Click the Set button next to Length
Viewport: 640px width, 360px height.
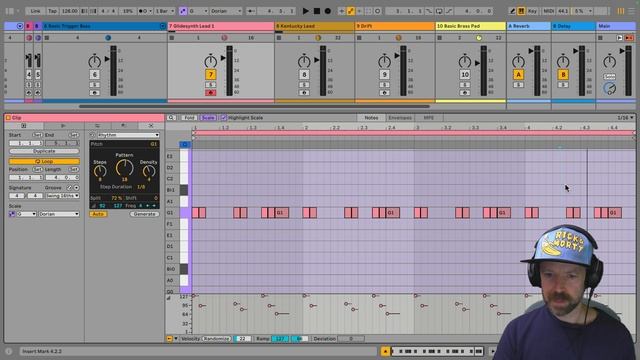pyautogui.click(x=74, y=169)
